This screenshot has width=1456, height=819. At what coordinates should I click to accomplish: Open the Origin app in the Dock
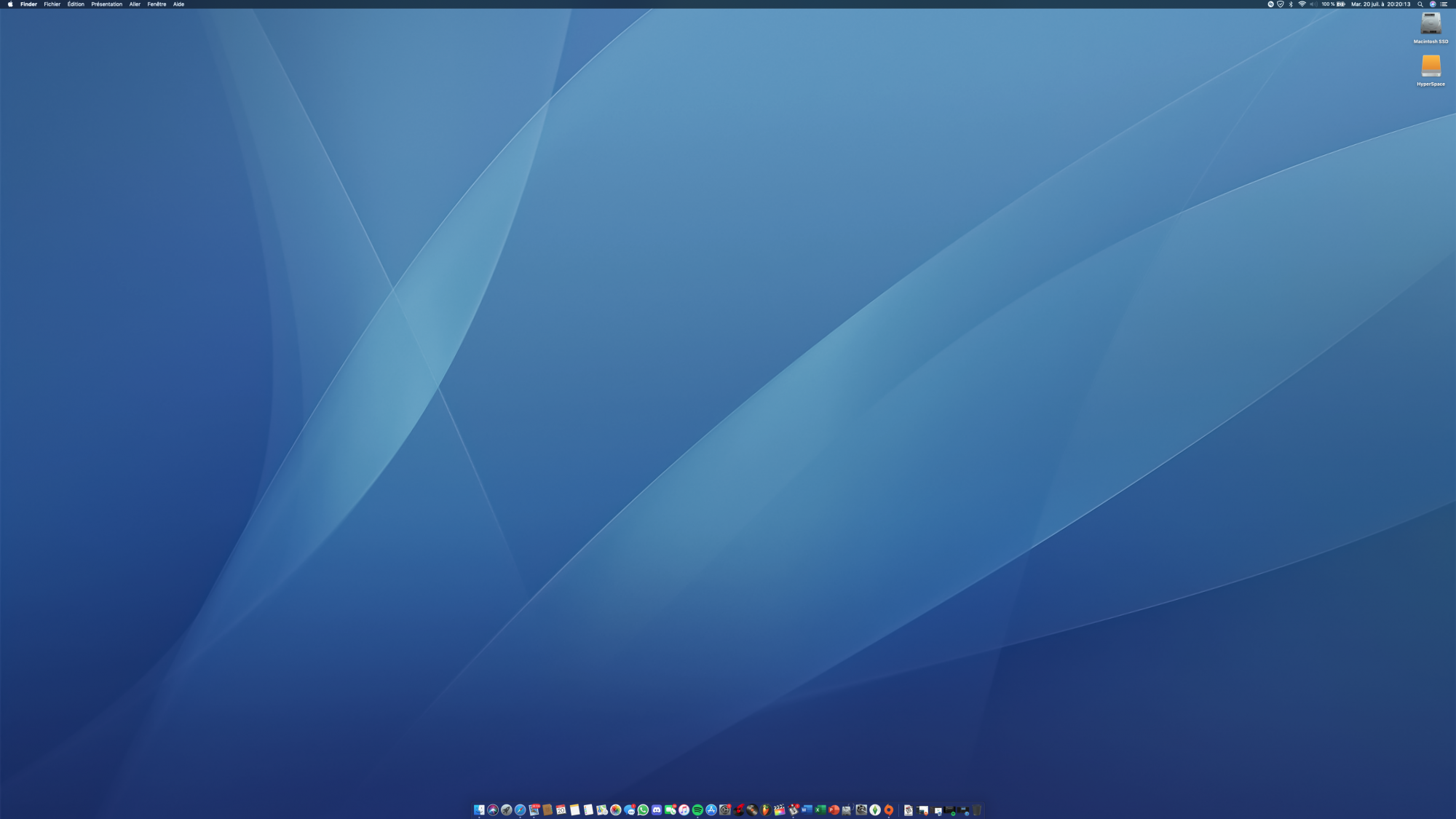tap(889, 810)
